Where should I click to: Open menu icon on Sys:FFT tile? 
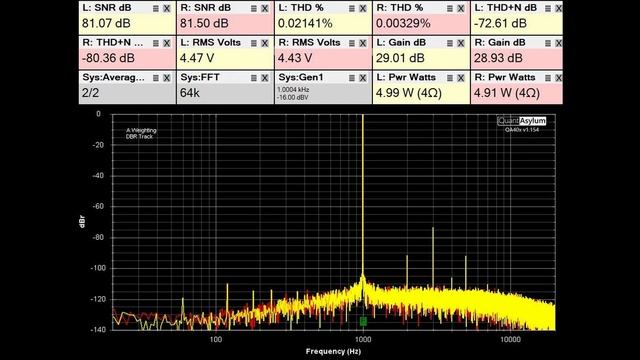pyautogui.click(x=253, y=78)
